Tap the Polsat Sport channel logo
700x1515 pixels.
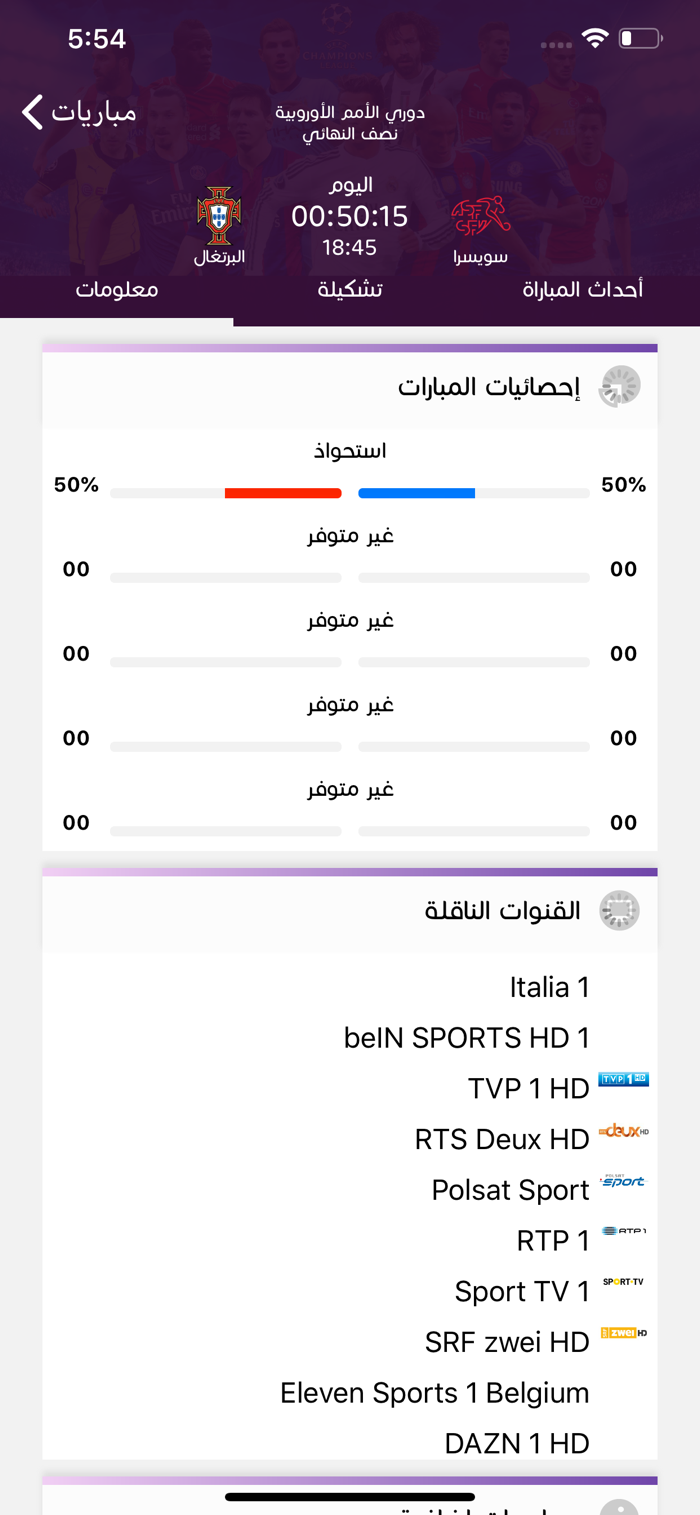tap(624, 1181)
